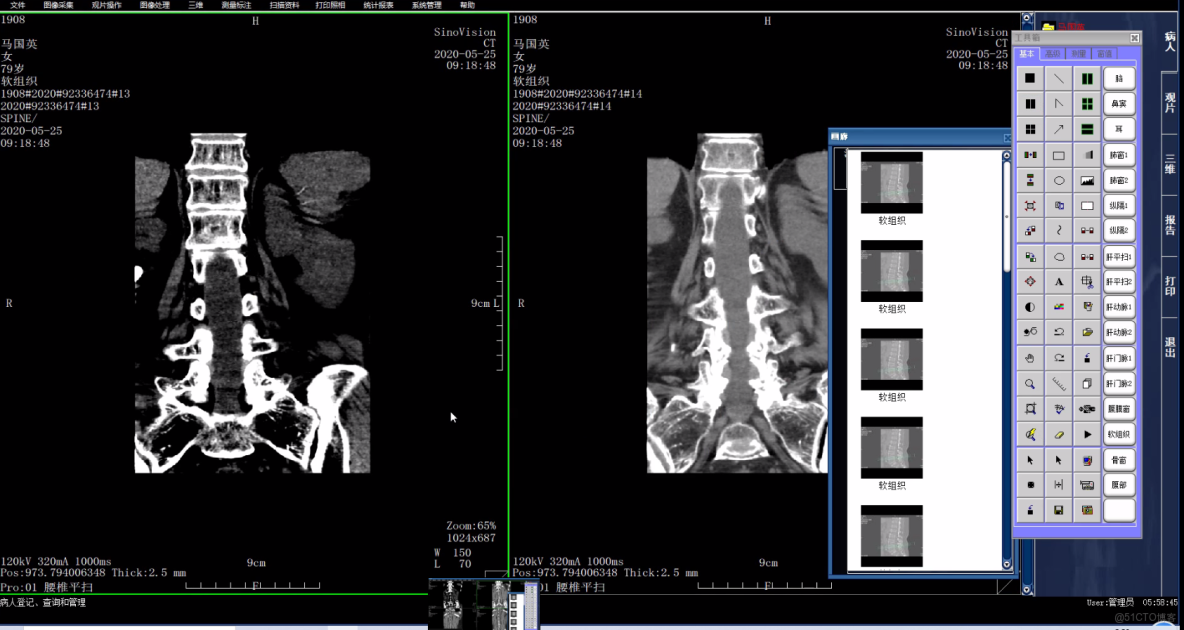Select the freehand curve tool
The height and width of the screenshot is (630, 1184).
click(1059, 230)
